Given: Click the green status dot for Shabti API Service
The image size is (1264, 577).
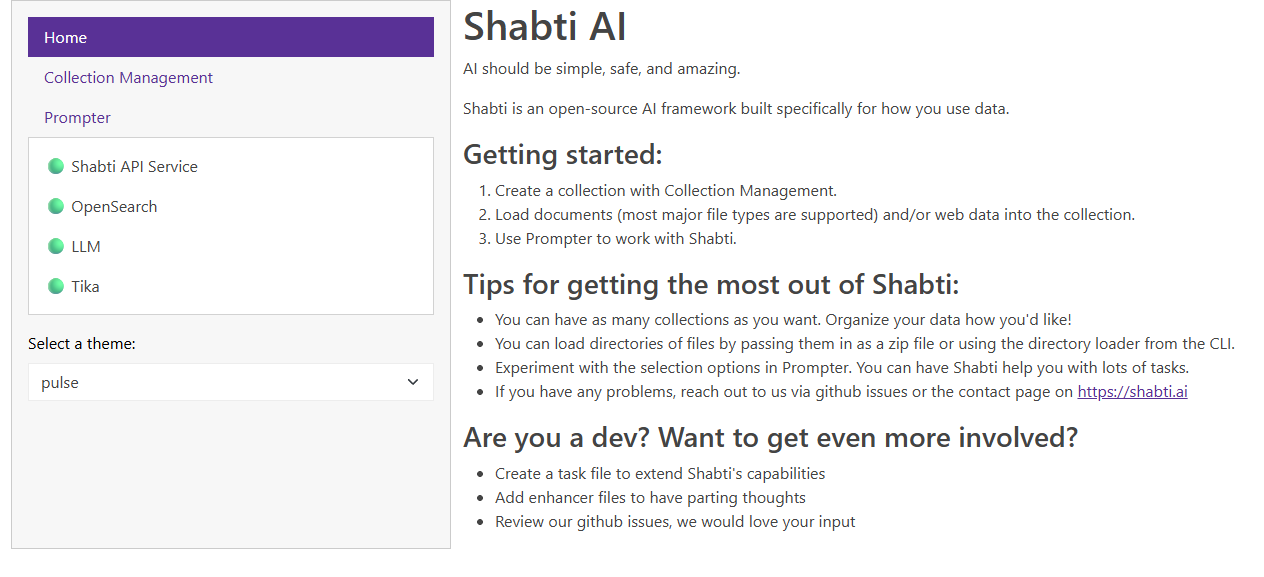Looking at the screenshot, I should point(56,166).
